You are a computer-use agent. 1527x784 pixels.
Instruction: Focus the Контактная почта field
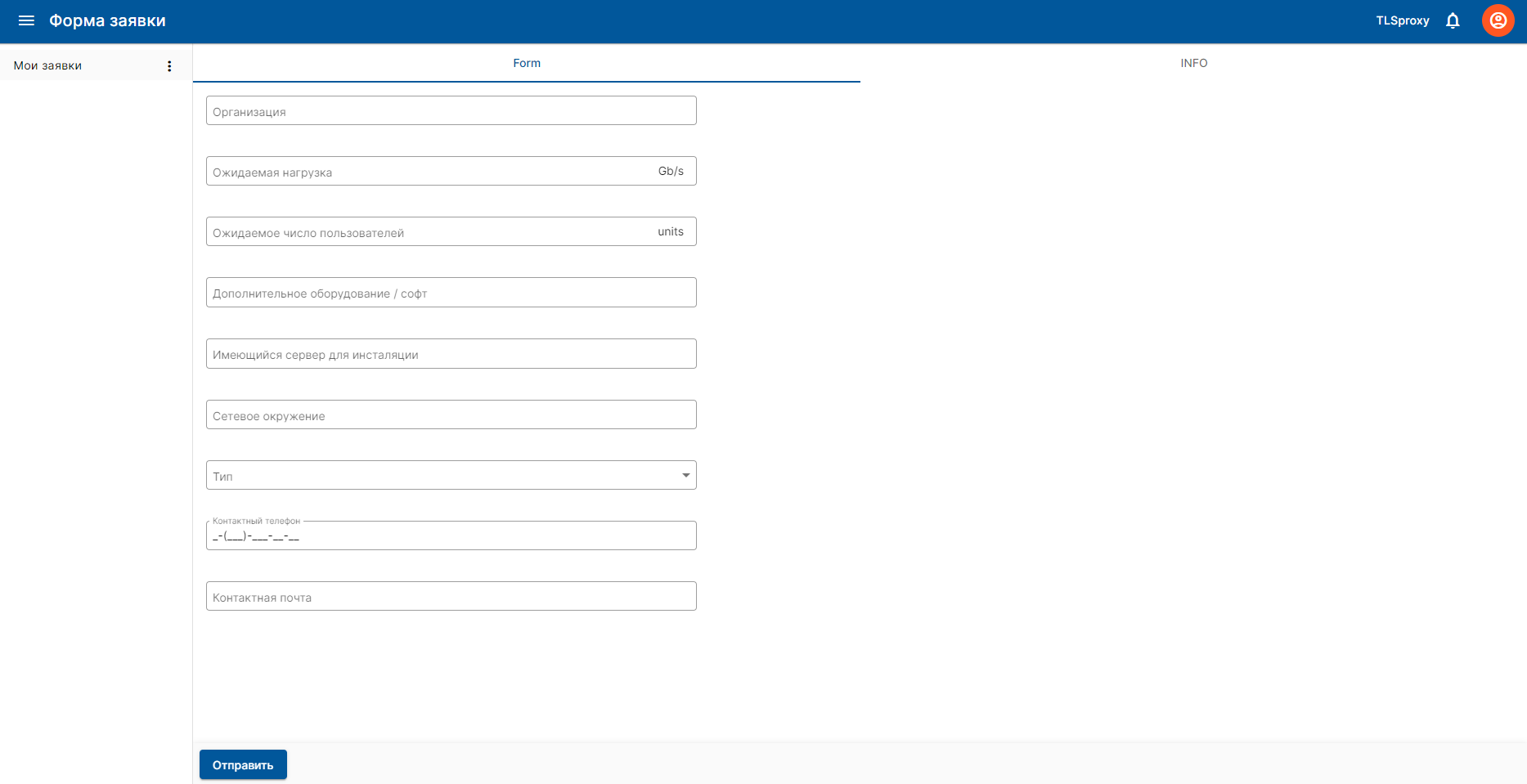tap(451, 597)
